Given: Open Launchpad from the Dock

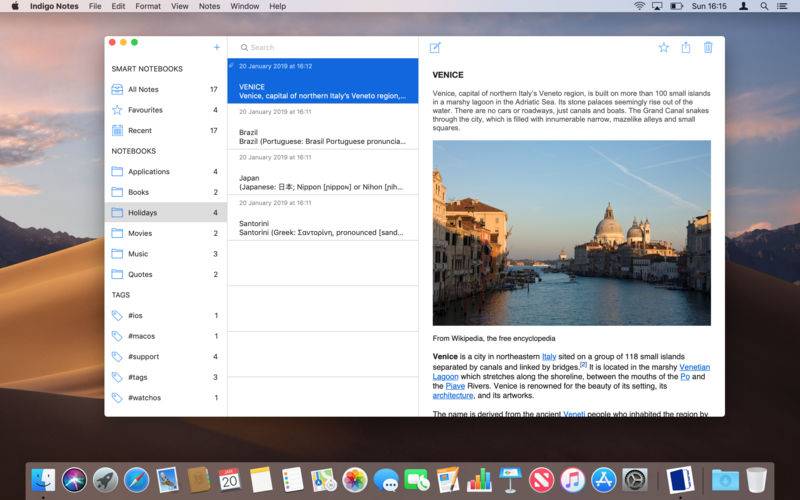Looking at the screenshot, I should [x=106, y=480].
